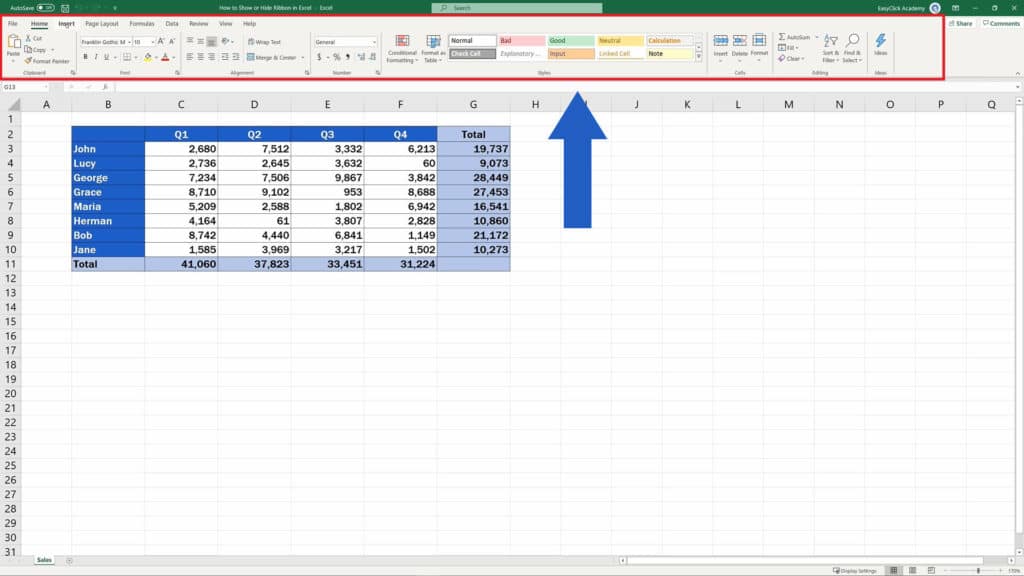Open the Font Size dropdown
Screen dimensions: 1024x576
152,41
